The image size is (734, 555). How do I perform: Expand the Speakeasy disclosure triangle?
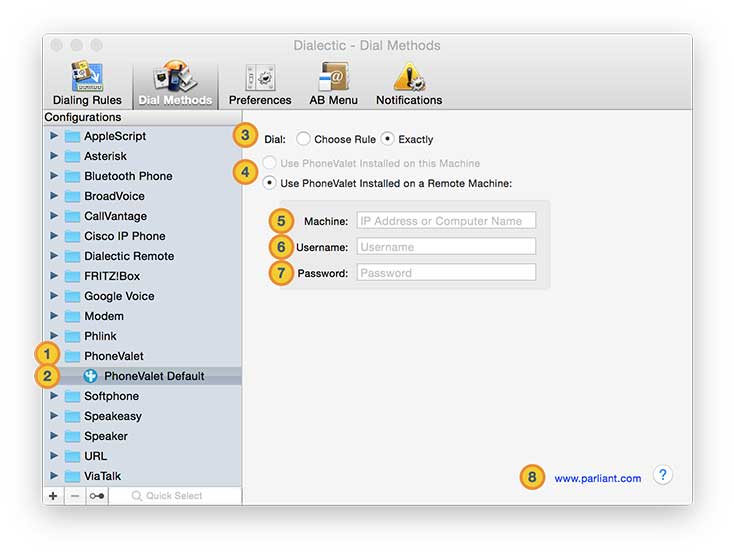point(54,416)
